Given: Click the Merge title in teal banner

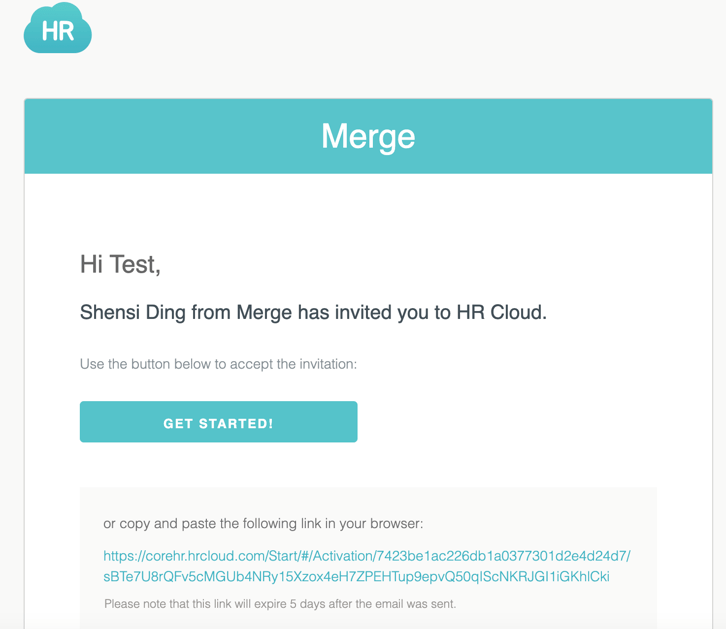Looking at the screenshot, I should point(368,137).
